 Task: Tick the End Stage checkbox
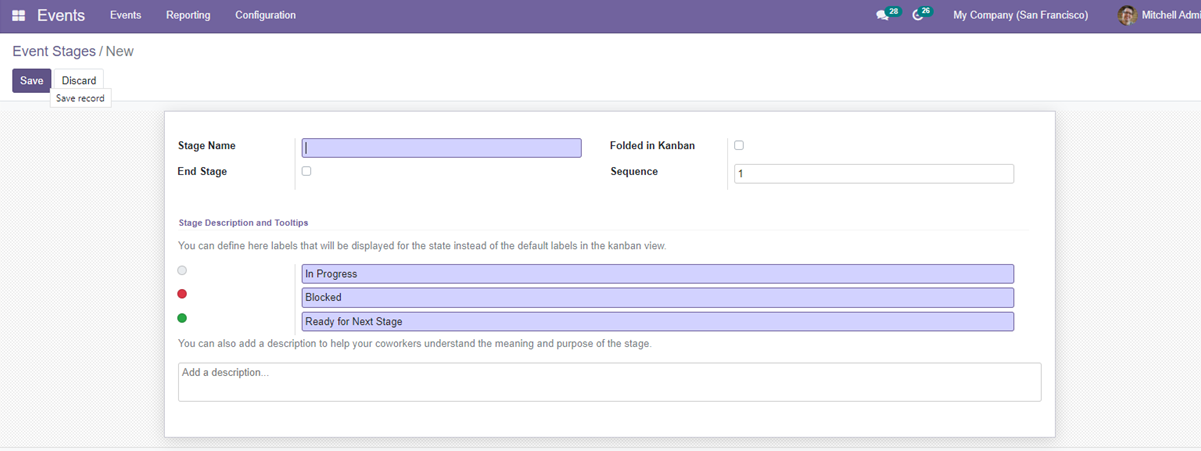click(x=306, y=171)
